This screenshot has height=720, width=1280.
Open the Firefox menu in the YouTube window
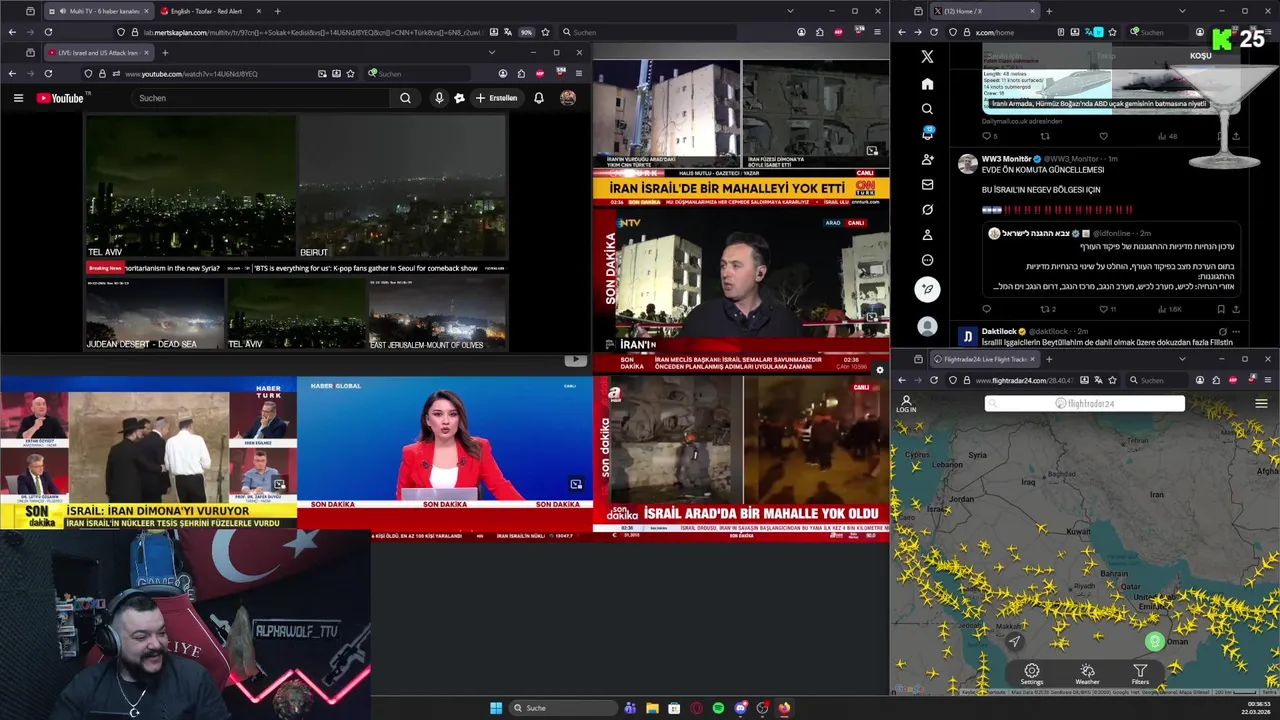pyautogui.click(x=578, y=74)
